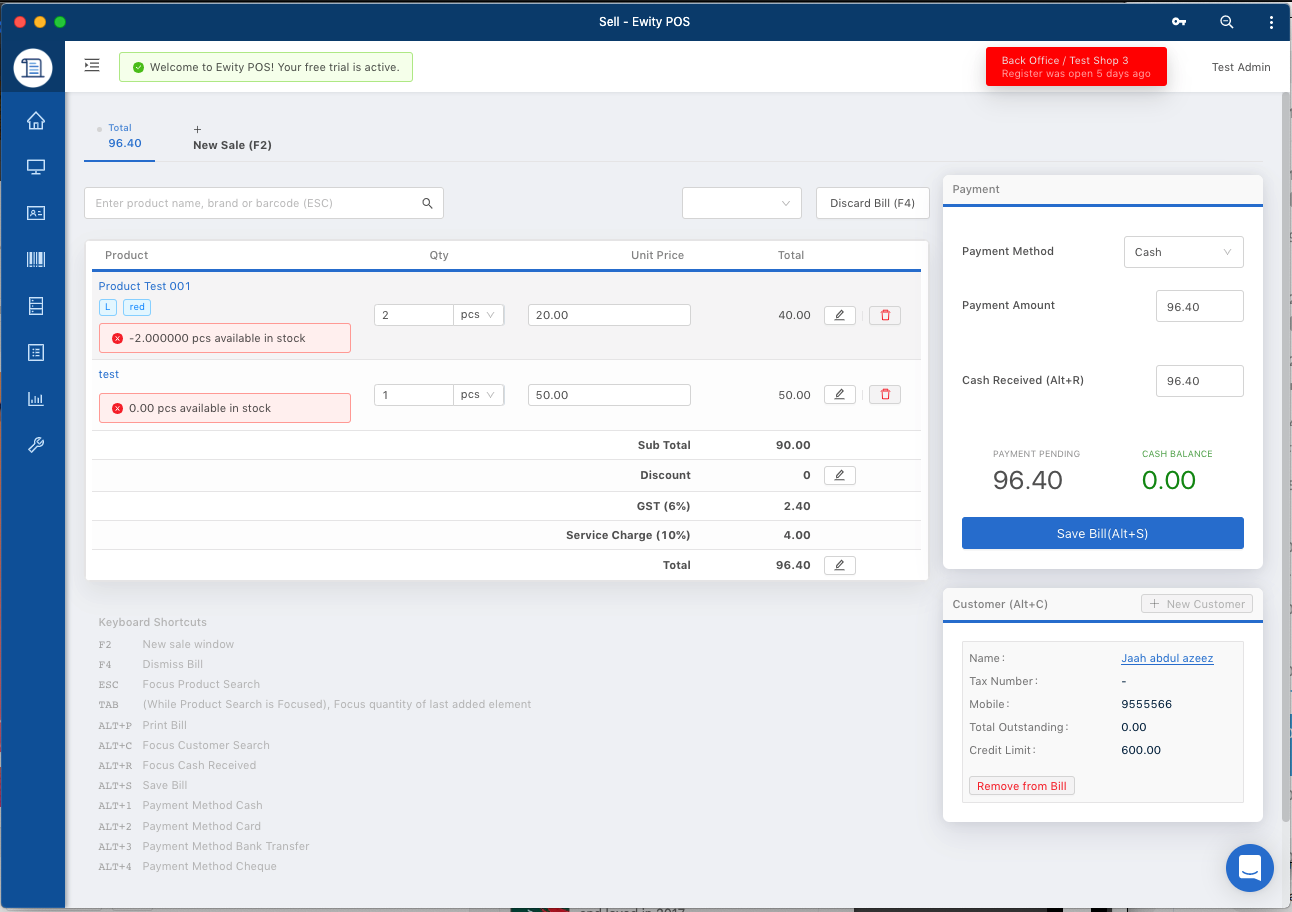Click the Back Office / Test Shop 3 banner
Viewport: 1292px width, 912px height.
click(x=1076, y=67)
